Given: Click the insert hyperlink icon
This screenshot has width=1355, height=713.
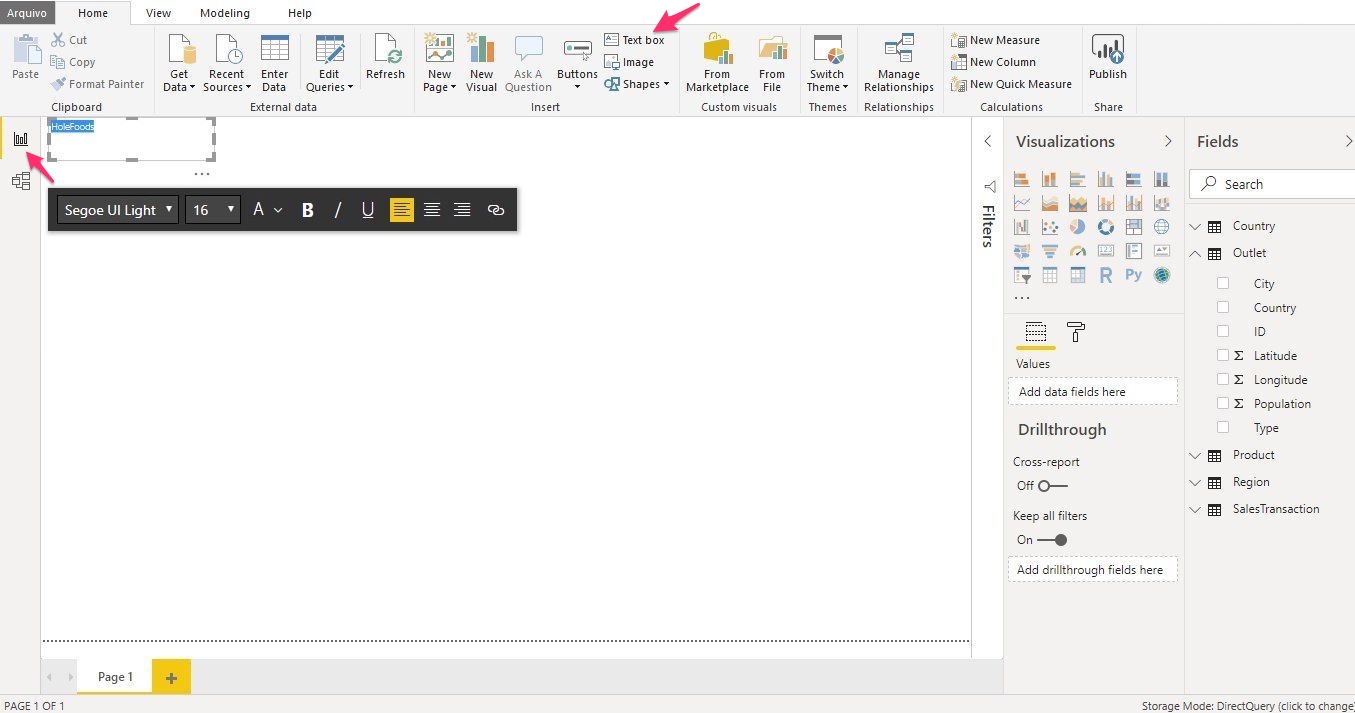Looking at the screenshot, I should coord(495,210).
